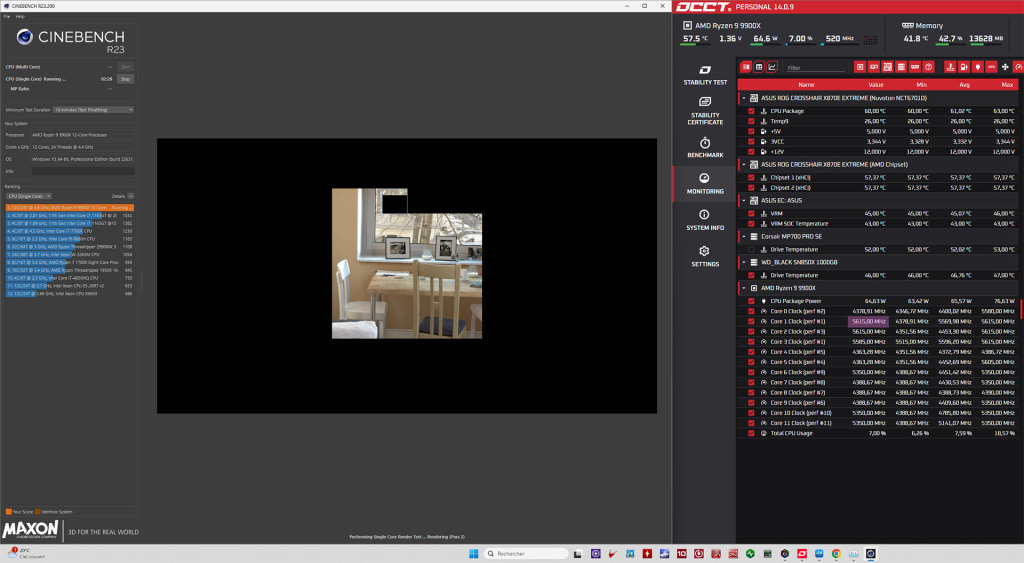Stop the CPU Single Core test
Screen dimensions: 1024x563
125,79
